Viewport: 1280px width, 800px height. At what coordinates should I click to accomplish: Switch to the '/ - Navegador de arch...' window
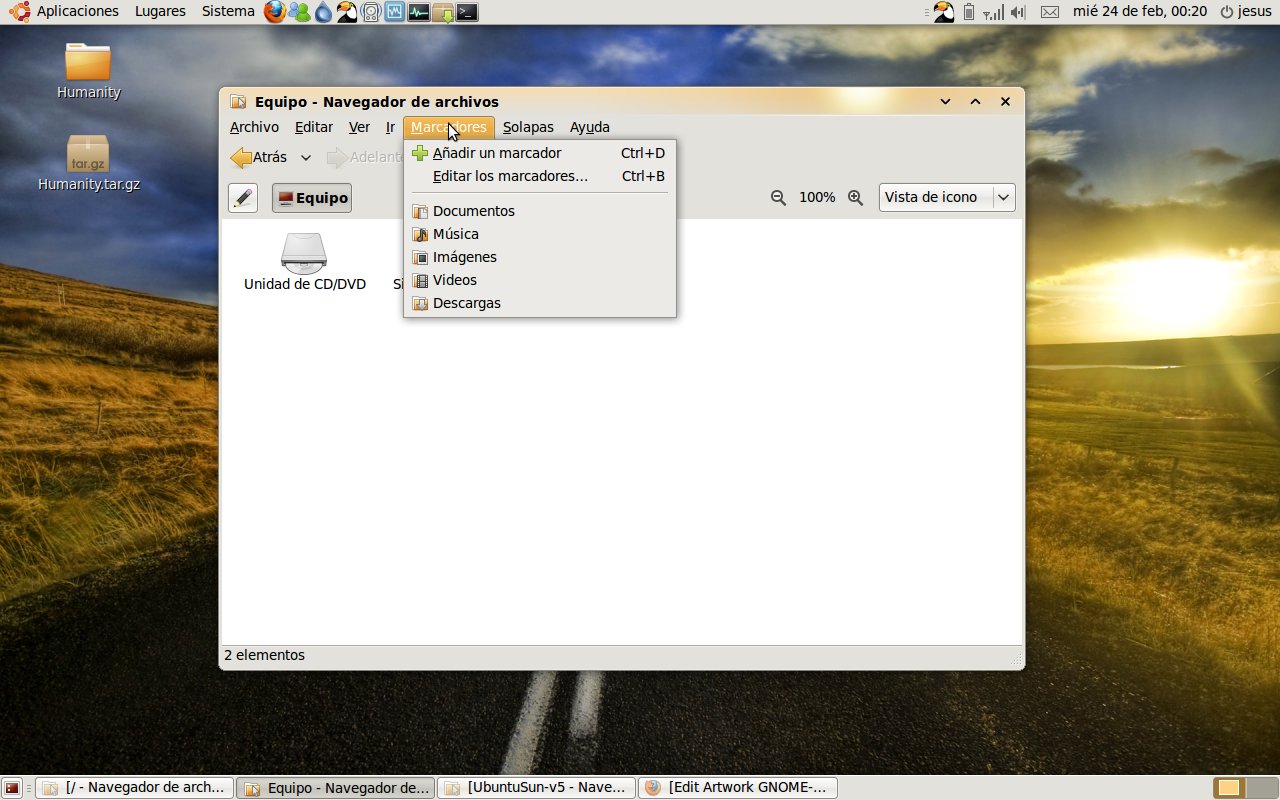click(x=134, y=788)
